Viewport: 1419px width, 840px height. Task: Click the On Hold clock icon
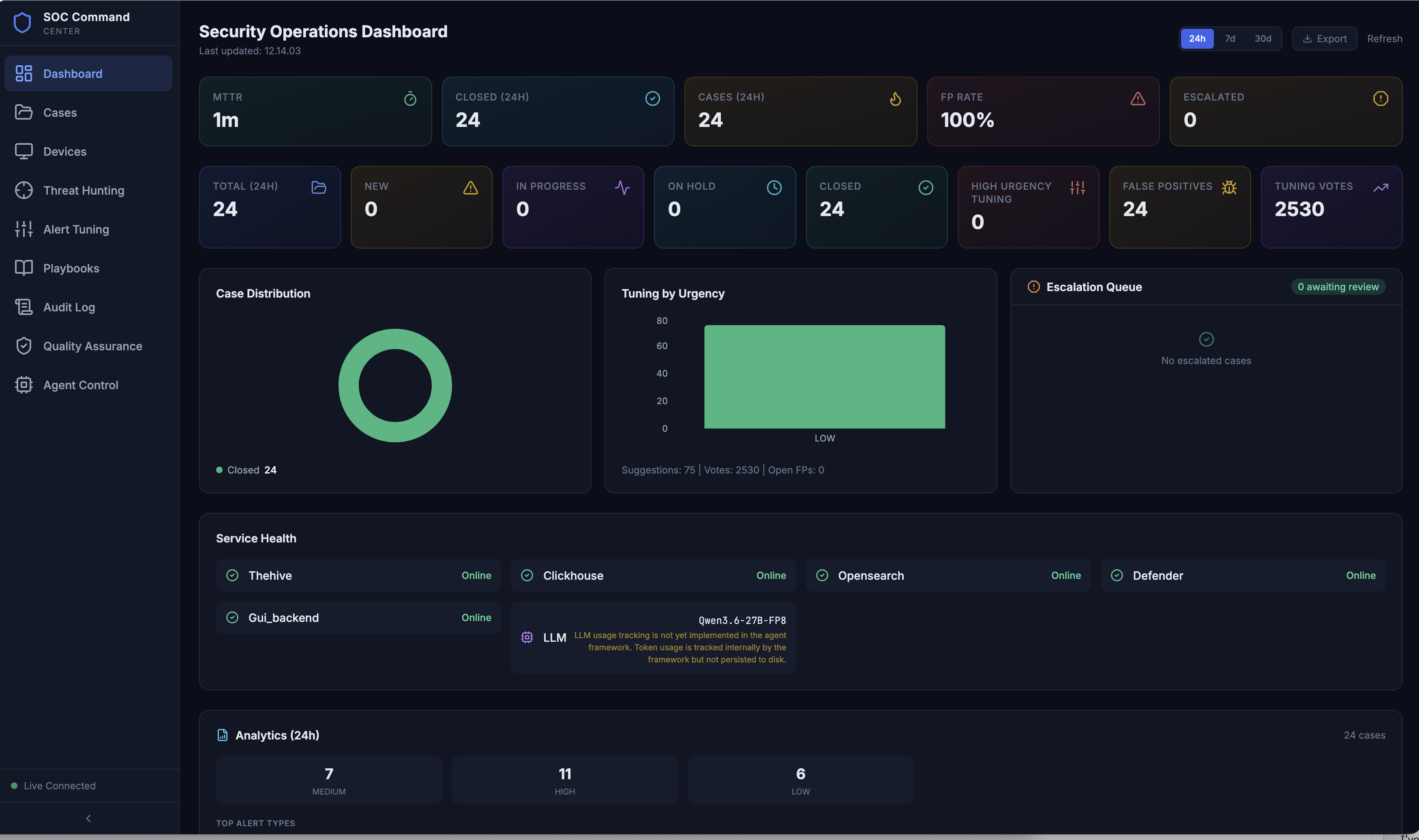pyautogui.click(x=774, y=187)
